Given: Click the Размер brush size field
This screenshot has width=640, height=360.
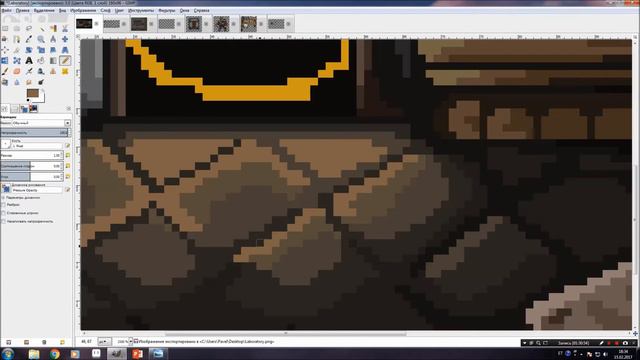Looking at the screenshot, I should coord(31,155).
